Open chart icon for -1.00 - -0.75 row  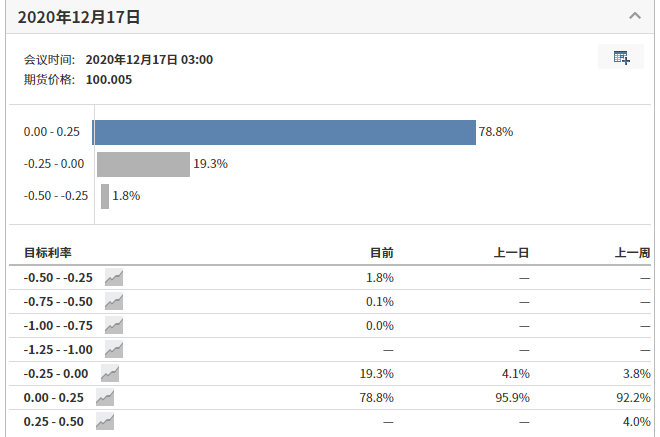[114, 326]
